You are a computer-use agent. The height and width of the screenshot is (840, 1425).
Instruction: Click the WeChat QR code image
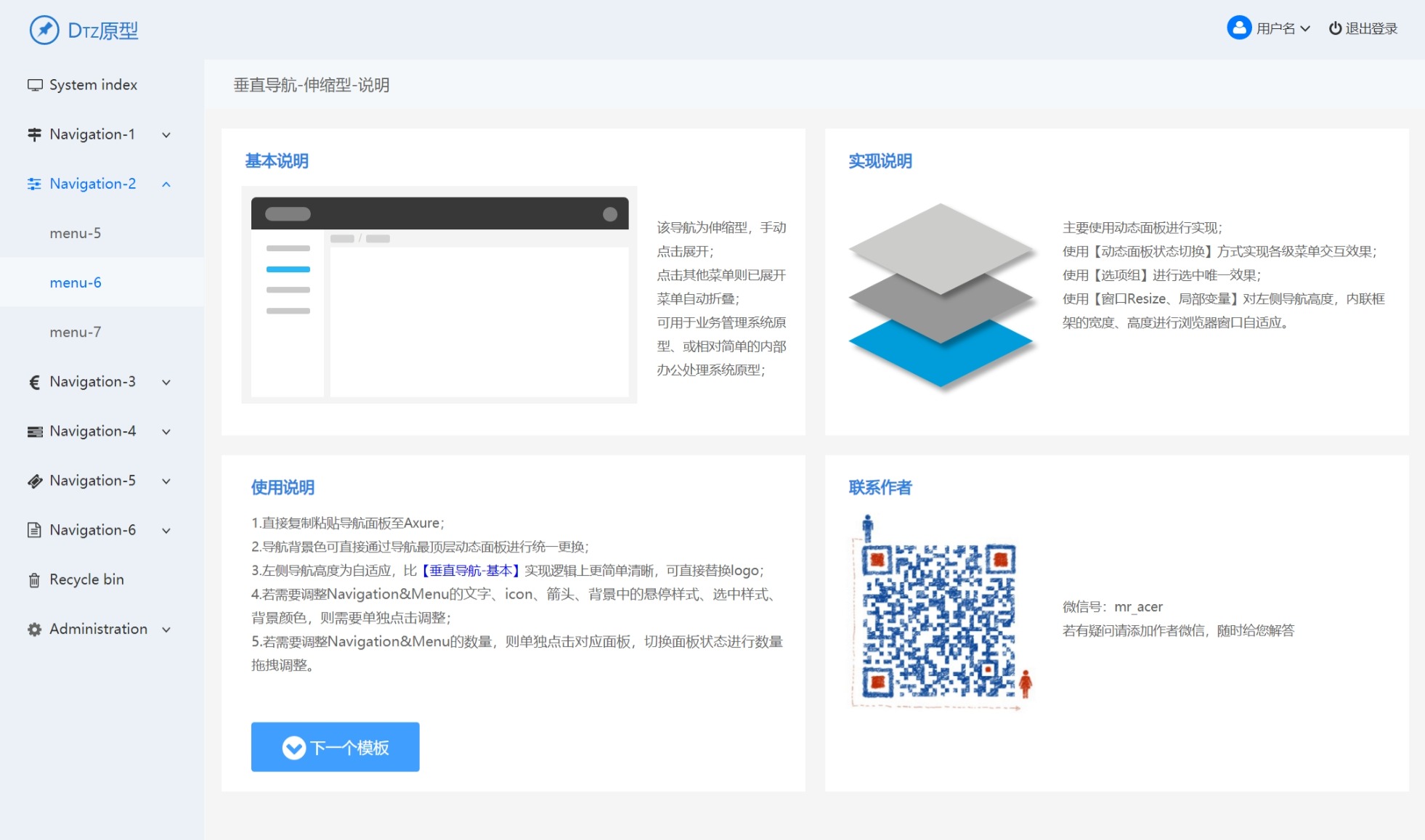pos(941,612)
